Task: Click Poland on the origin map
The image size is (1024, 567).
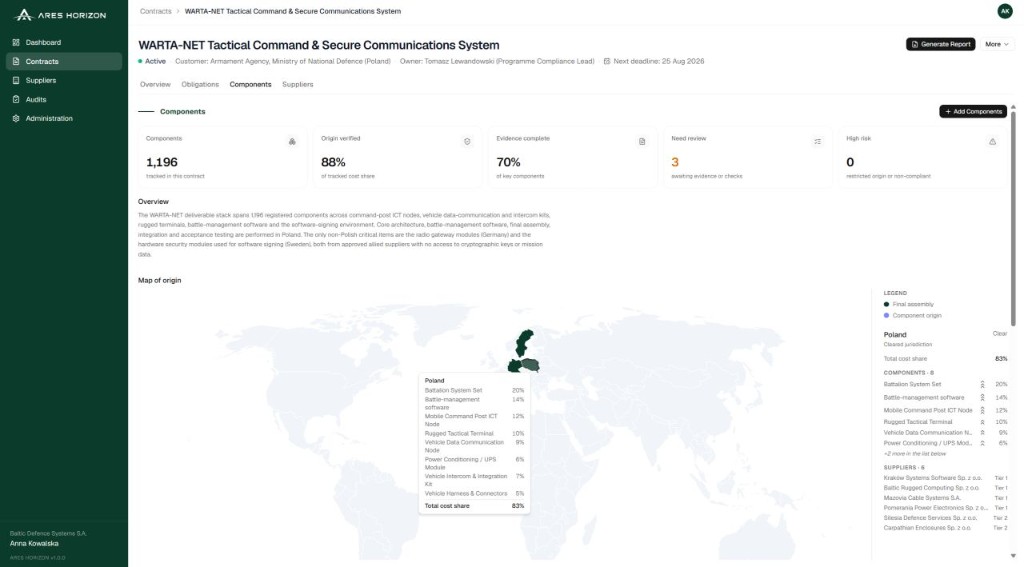Action: tap(531, 364)
